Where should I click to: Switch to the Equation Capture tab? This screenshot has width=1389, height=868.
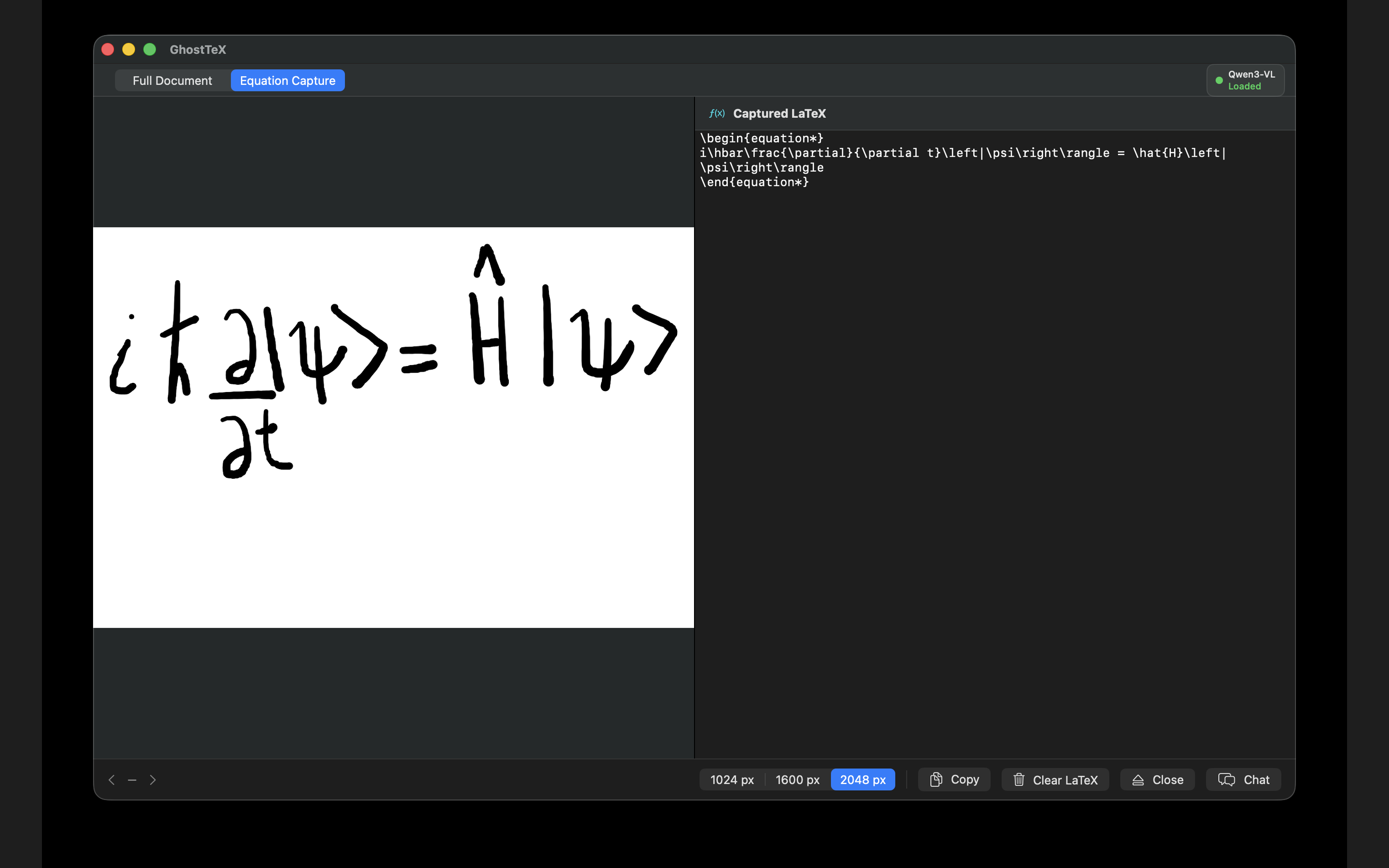click(287, 81)
